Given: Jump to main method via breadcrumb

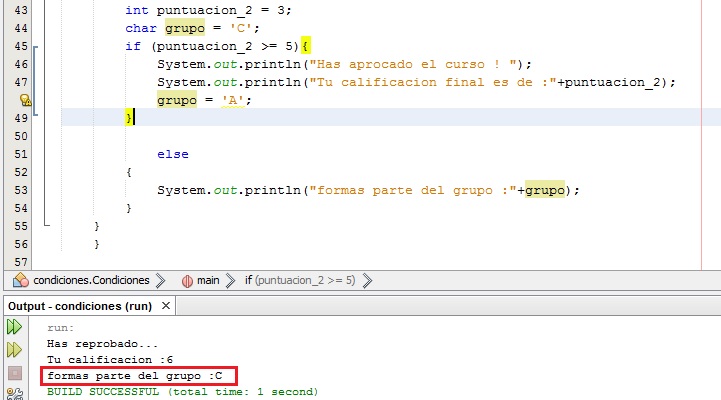Looking at the screenshot, I should (x=207, y=280).
